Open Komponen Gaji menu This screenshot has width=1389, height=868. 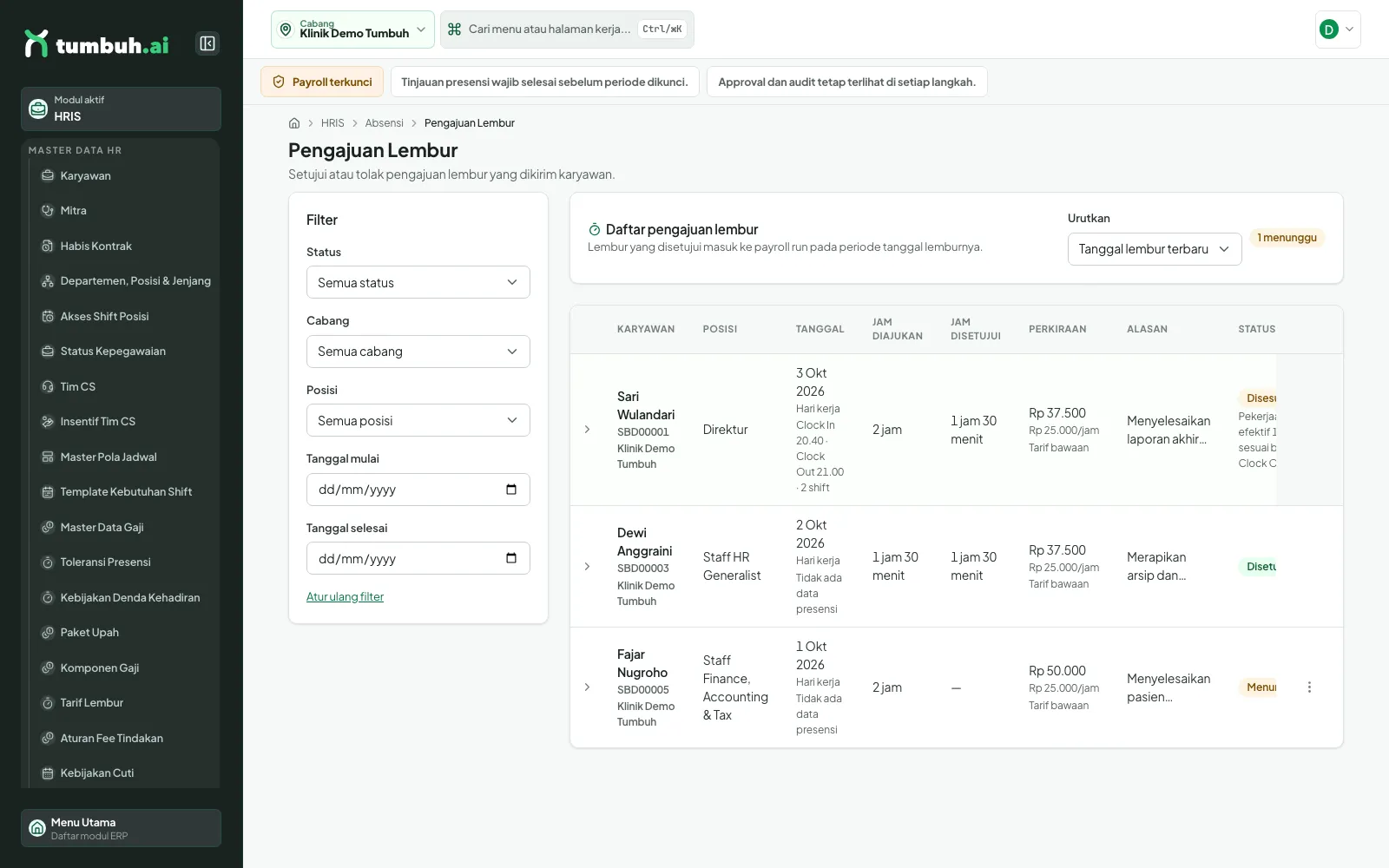click(127, 667)
